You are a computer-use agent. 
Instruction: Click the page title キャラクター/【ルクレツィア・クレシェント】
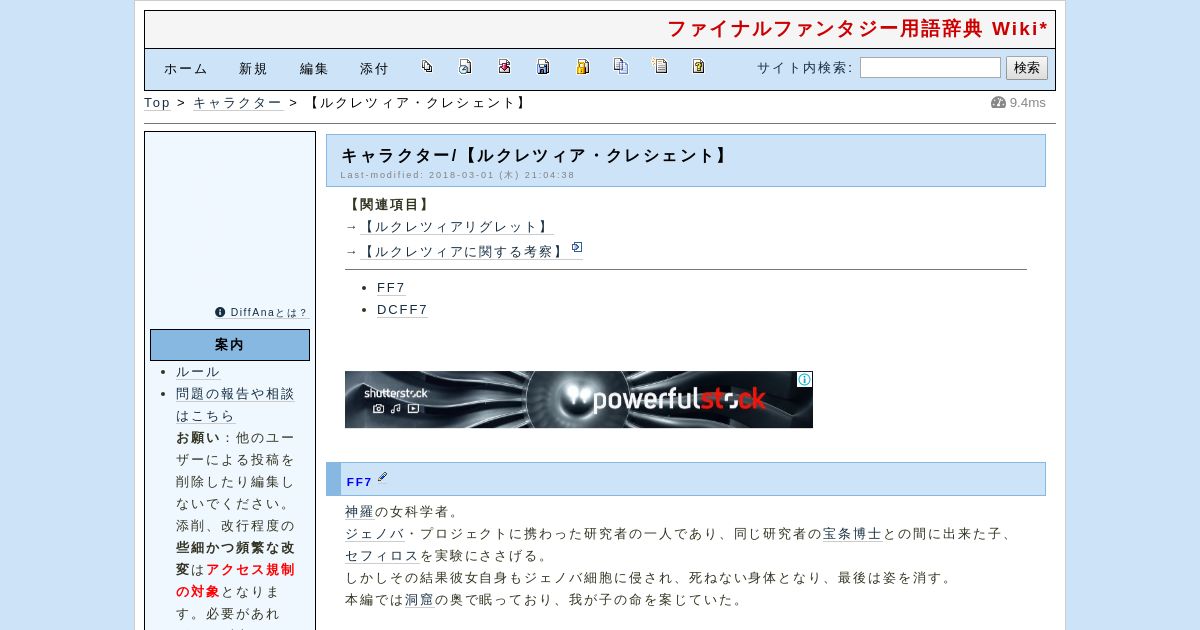coord(536,156)
